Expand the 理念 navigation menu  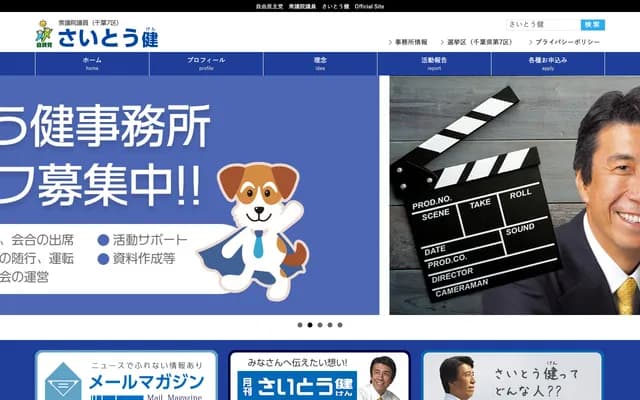pyautogui.click(x=320, y=64)
